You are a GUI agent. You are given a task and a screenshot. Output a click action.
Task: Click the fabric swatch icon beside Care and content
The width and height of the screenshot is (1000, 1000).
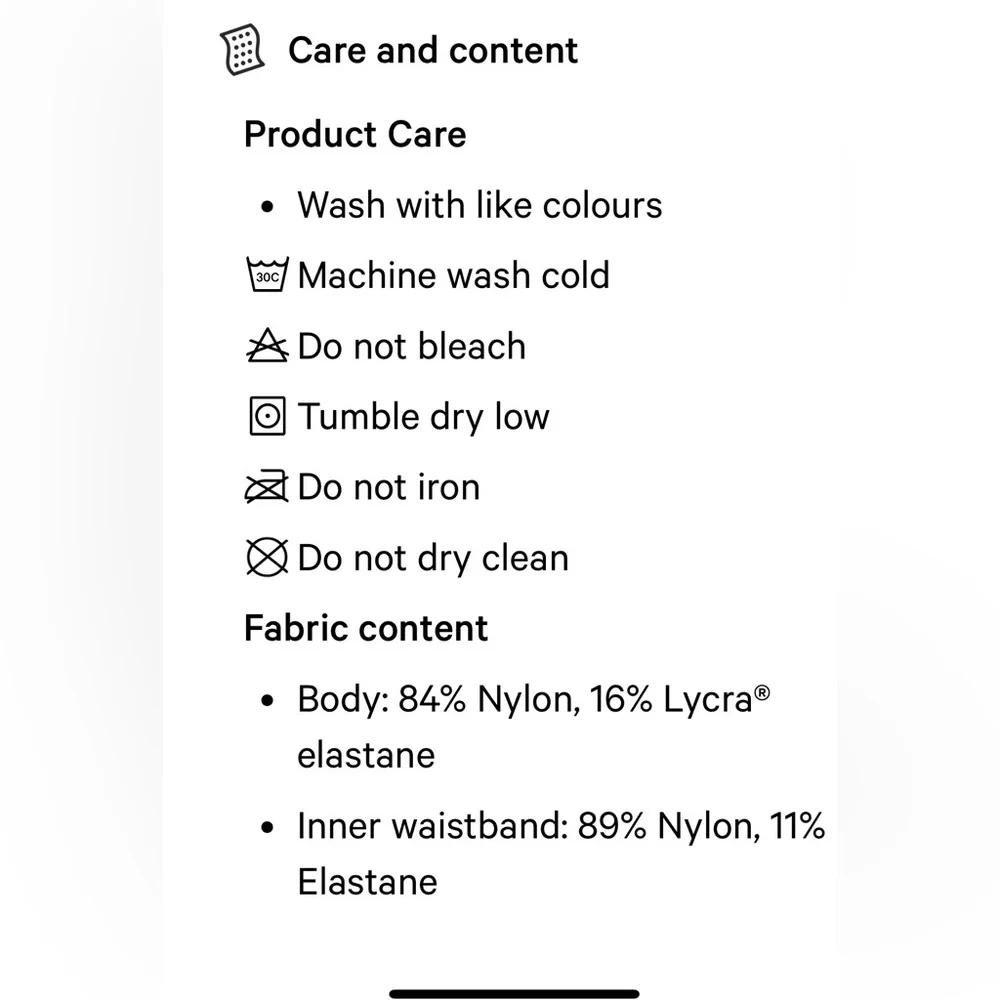coord(242,49)
